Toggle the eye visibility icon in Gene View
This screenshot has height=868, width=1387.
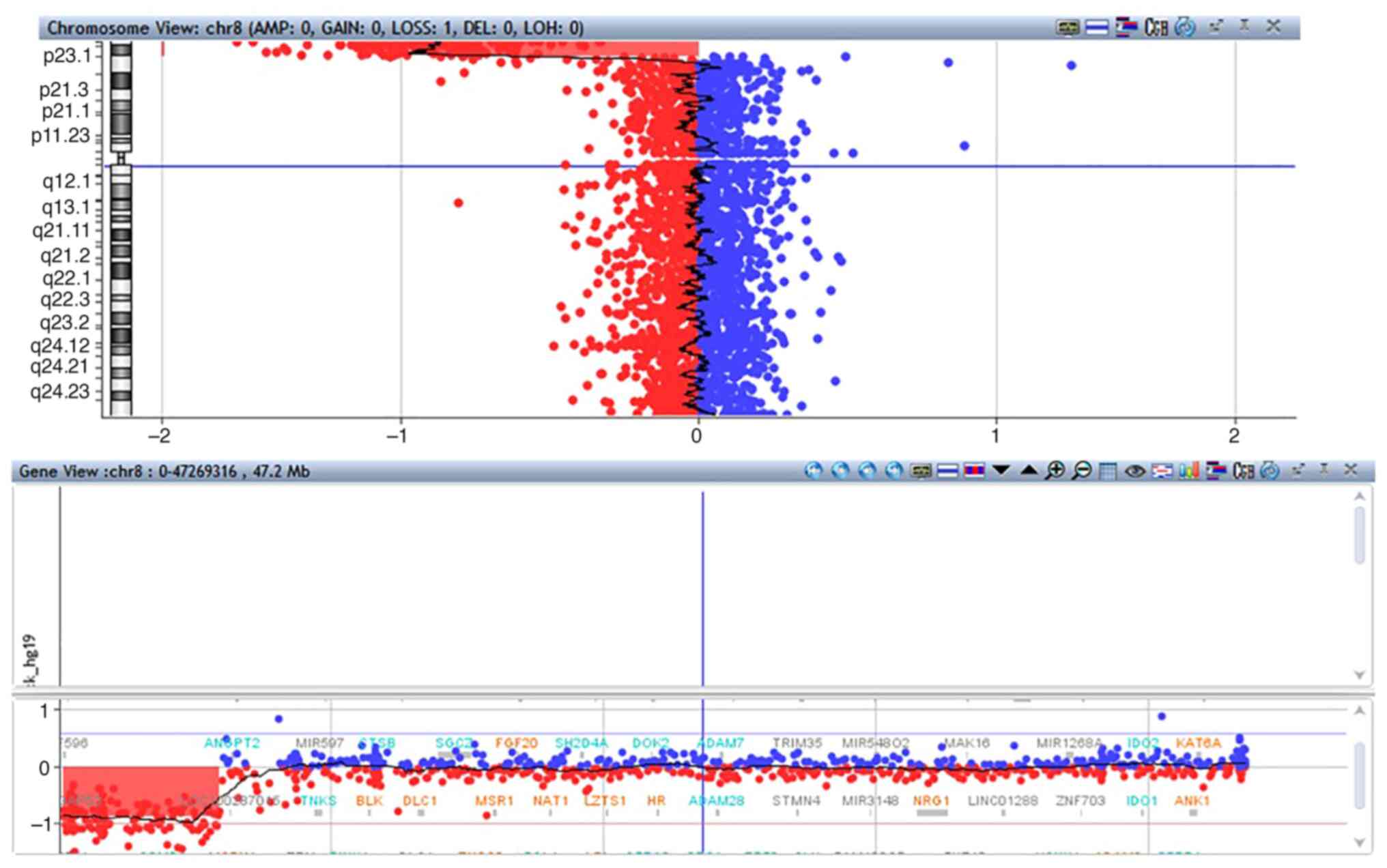(x=1135, y=471)
